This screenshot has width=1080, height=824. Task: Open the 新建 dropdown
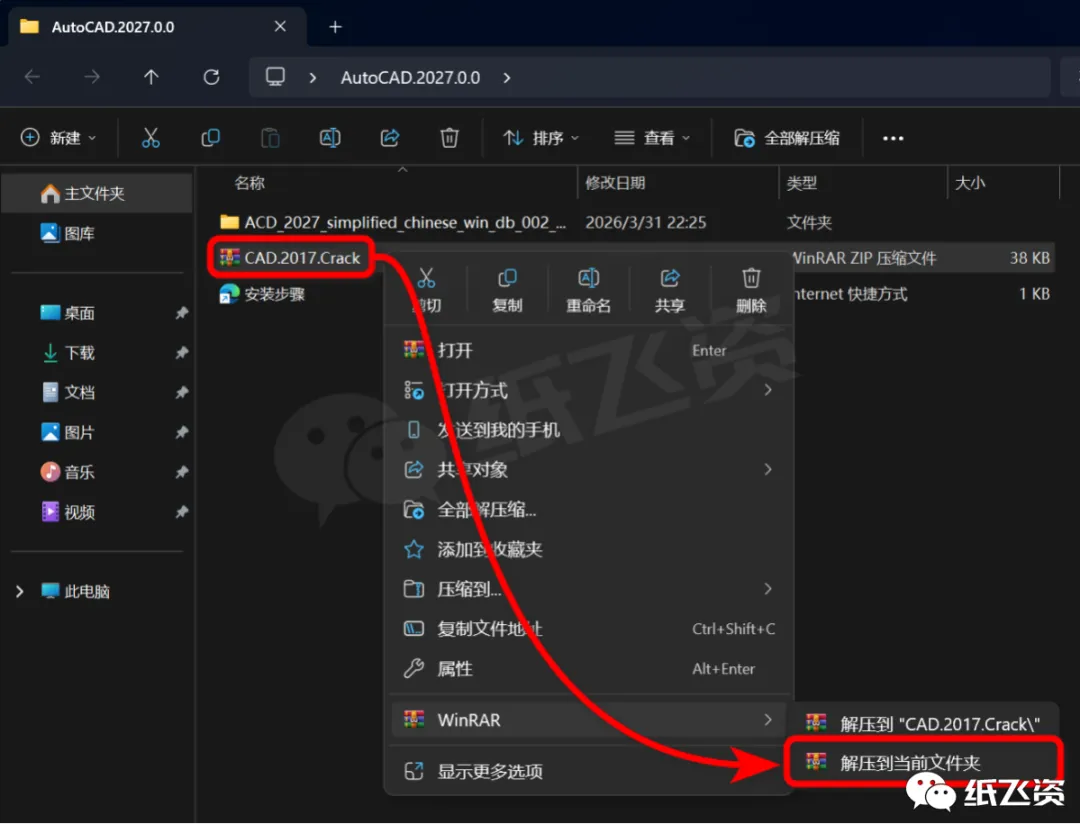point(59,138)
